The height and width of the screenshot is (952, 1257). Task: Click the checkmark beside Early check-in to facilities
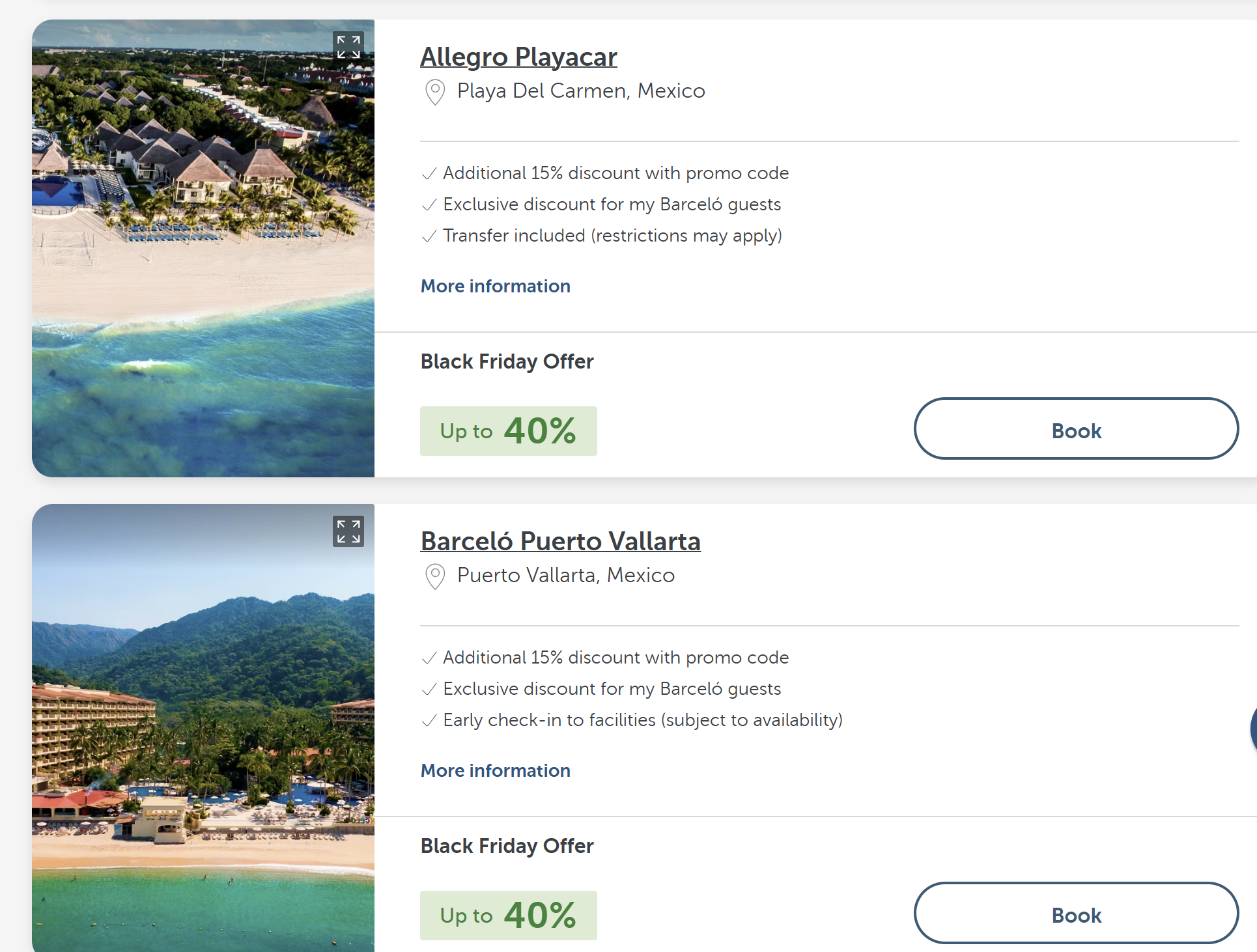tap(429, 721)
